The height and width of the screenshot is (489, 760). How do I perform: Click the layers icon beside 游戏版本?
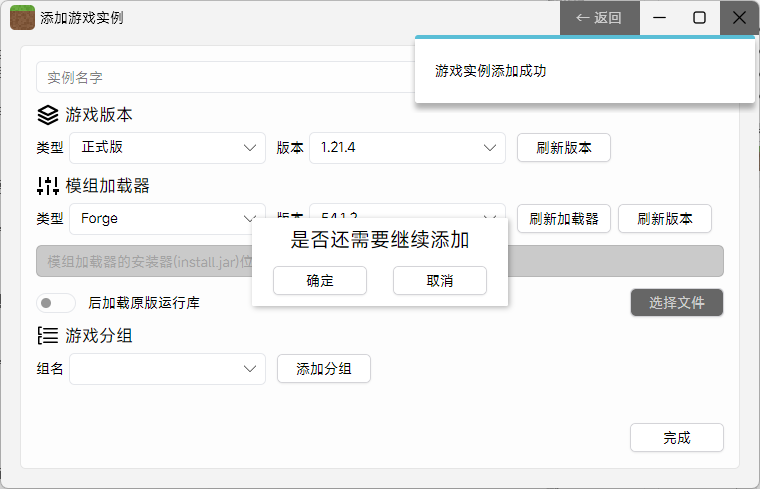(48, 115)
